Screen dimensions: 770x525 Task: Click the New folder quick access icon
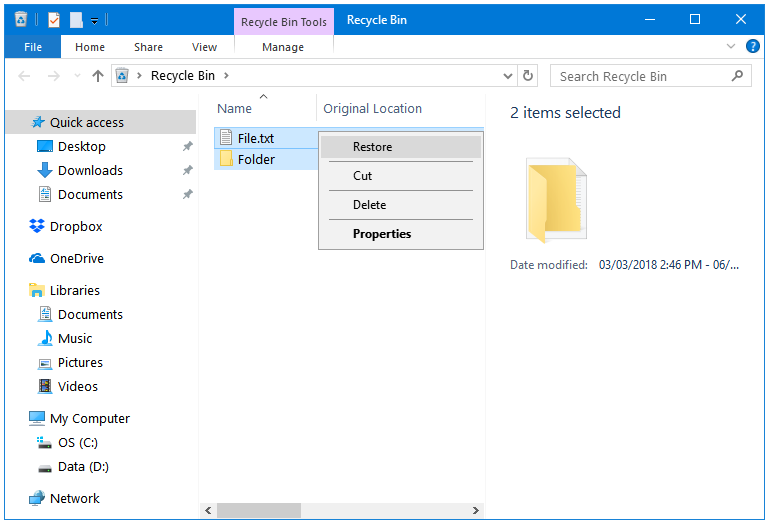coord(76,20)
